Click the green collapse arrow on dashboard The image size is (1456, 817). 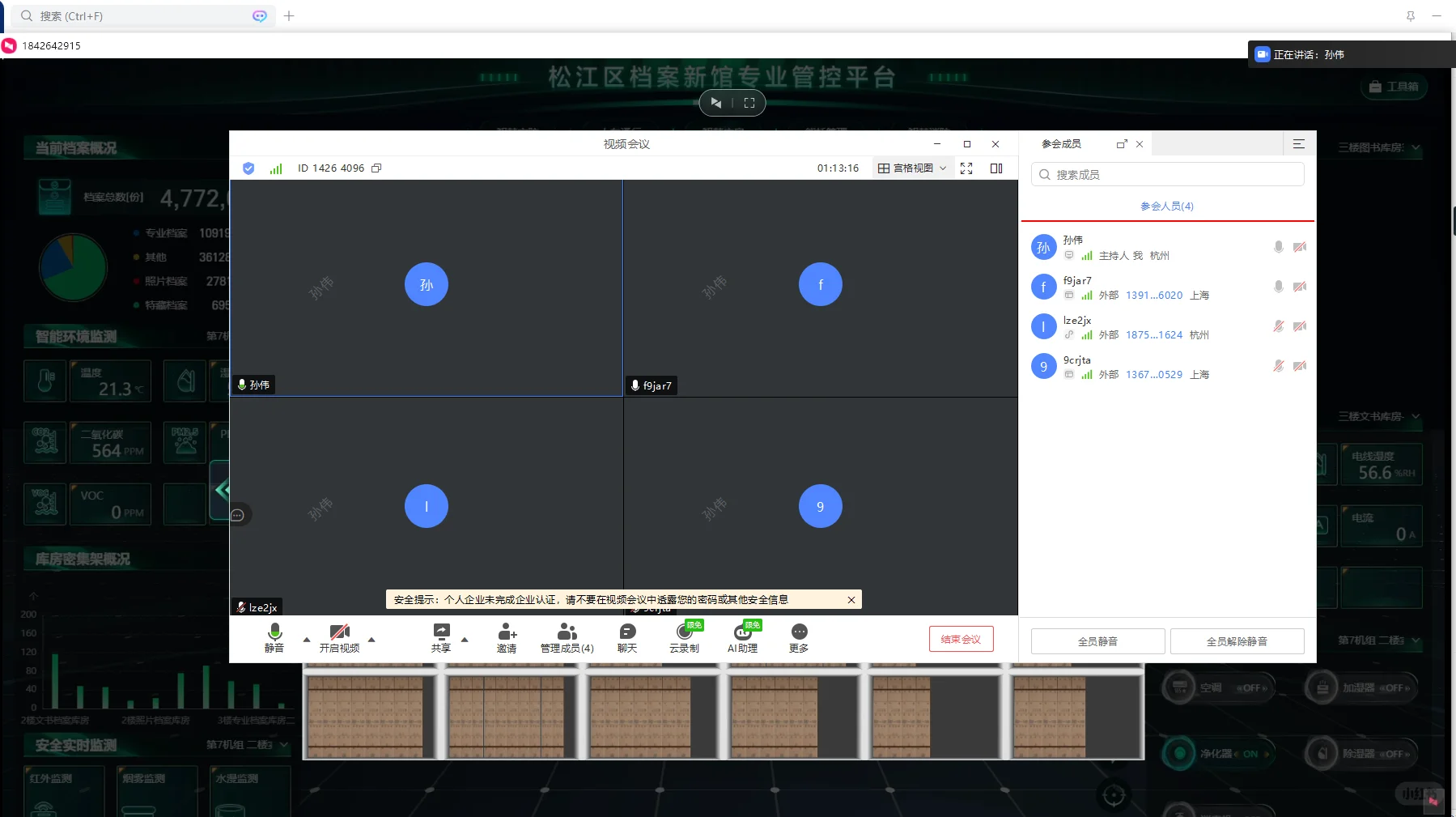[x=221, y=490]
